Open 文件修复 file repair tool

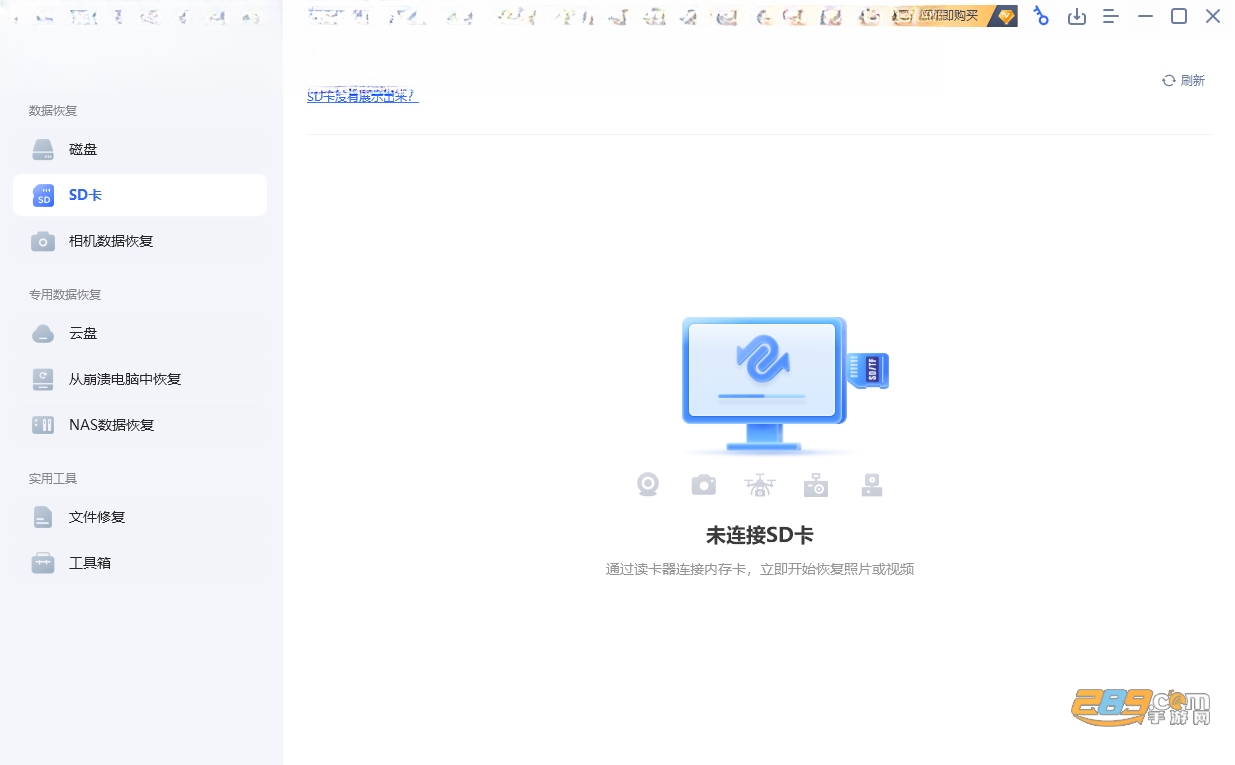point(140,517)
